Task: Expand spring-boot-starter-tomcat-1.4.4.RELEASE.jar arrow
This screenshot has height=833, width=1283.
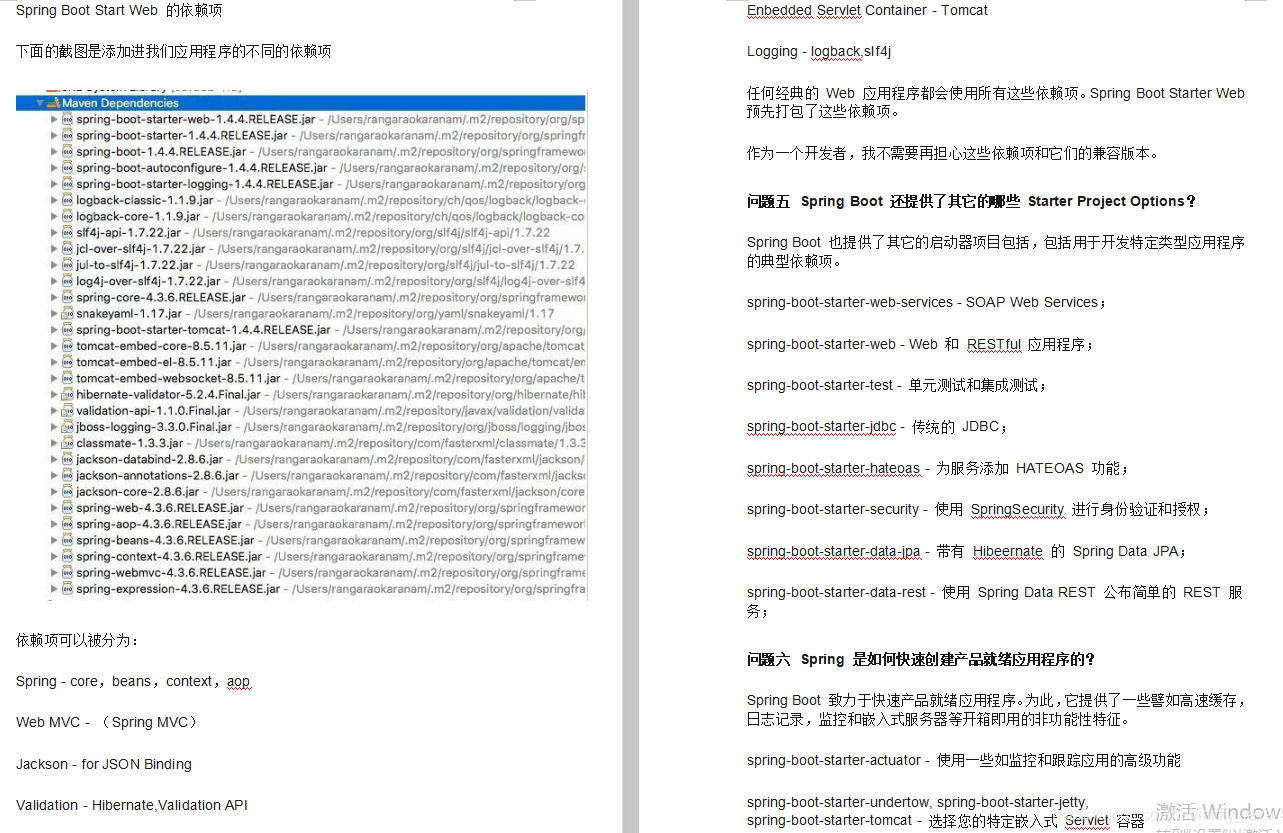Action: (x=54, y=329)
